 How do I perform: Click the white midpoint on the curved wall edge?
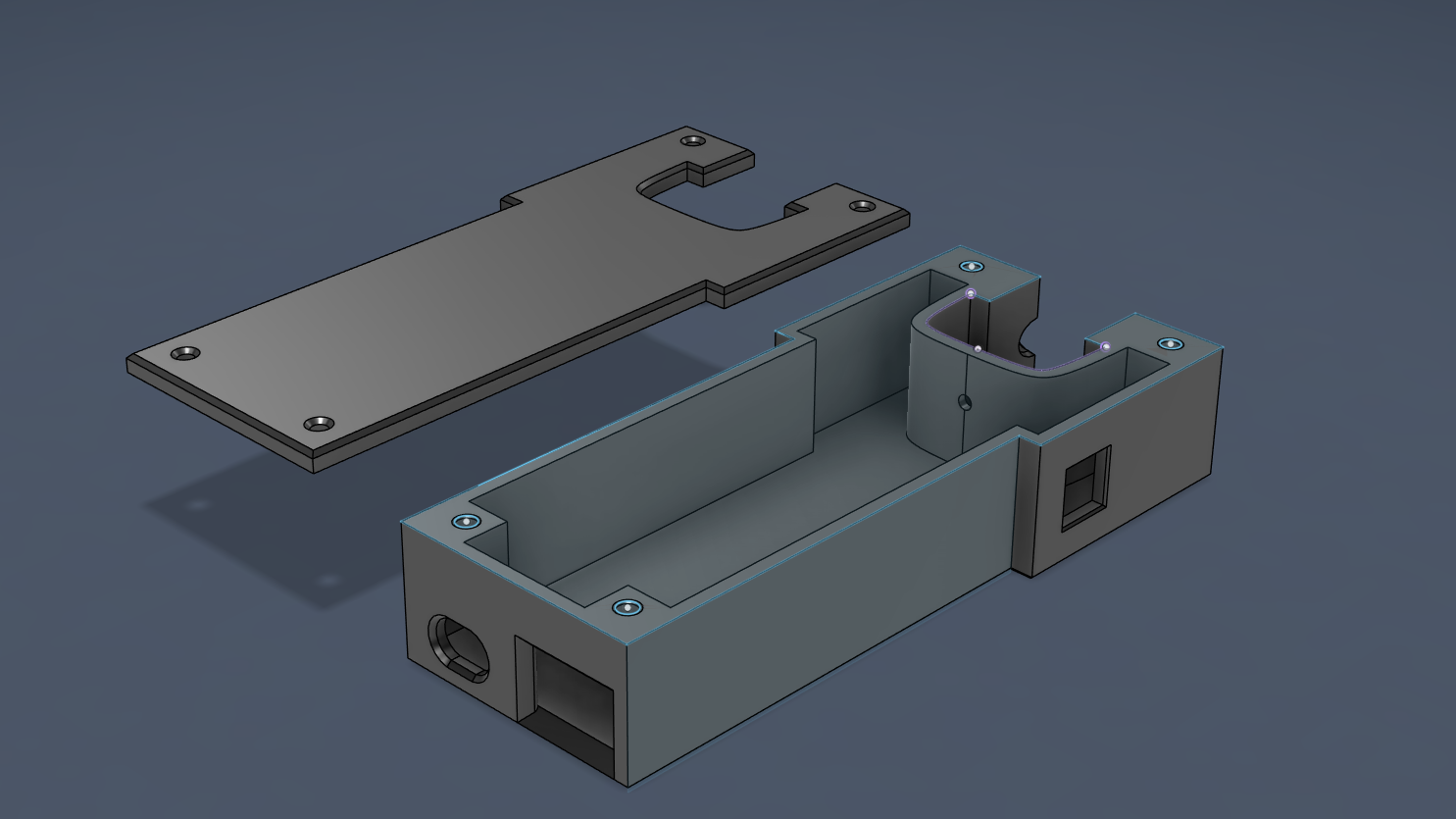pyautogui.click(x=978, y=348)
